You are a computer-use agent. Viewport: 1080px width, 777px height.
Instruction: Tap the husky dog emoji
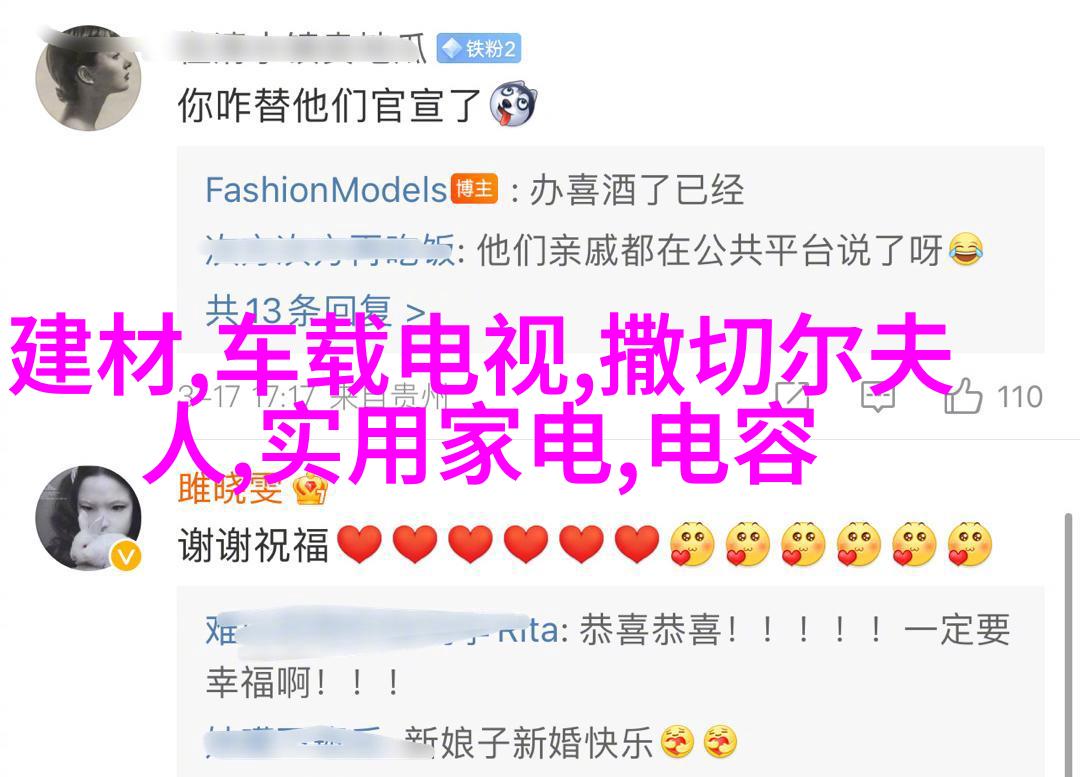point(512,105)
